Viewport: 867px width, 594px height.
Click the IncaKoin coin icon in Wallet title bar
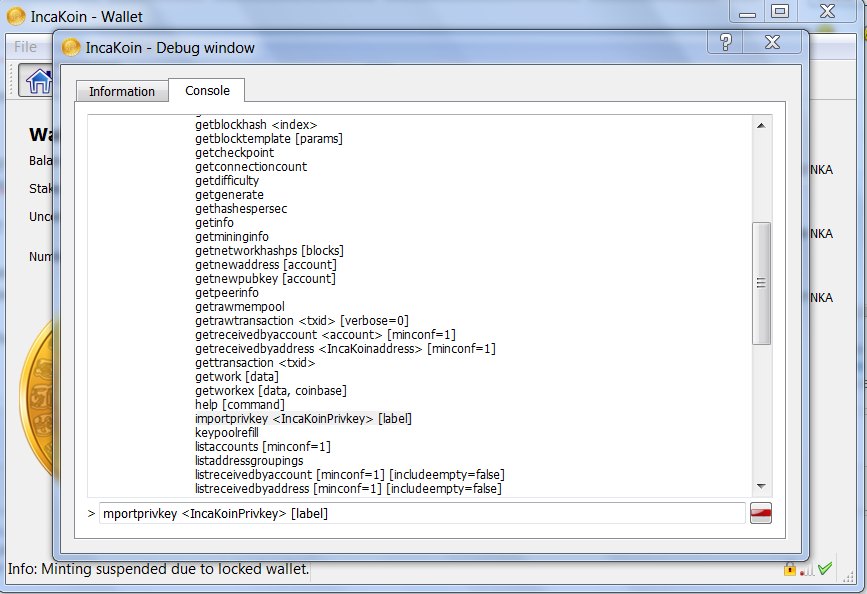16,17
